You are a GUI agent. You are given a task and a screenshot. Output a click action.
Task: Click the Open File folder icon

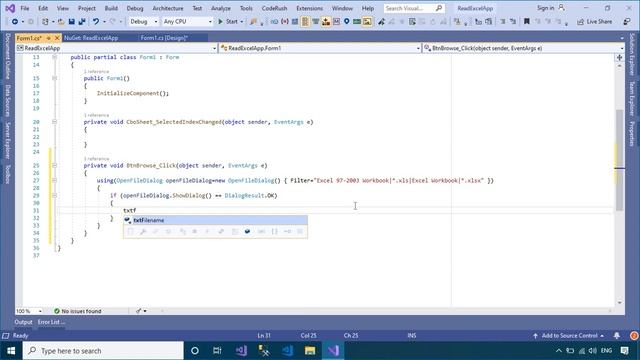click(x=61, y=22)
